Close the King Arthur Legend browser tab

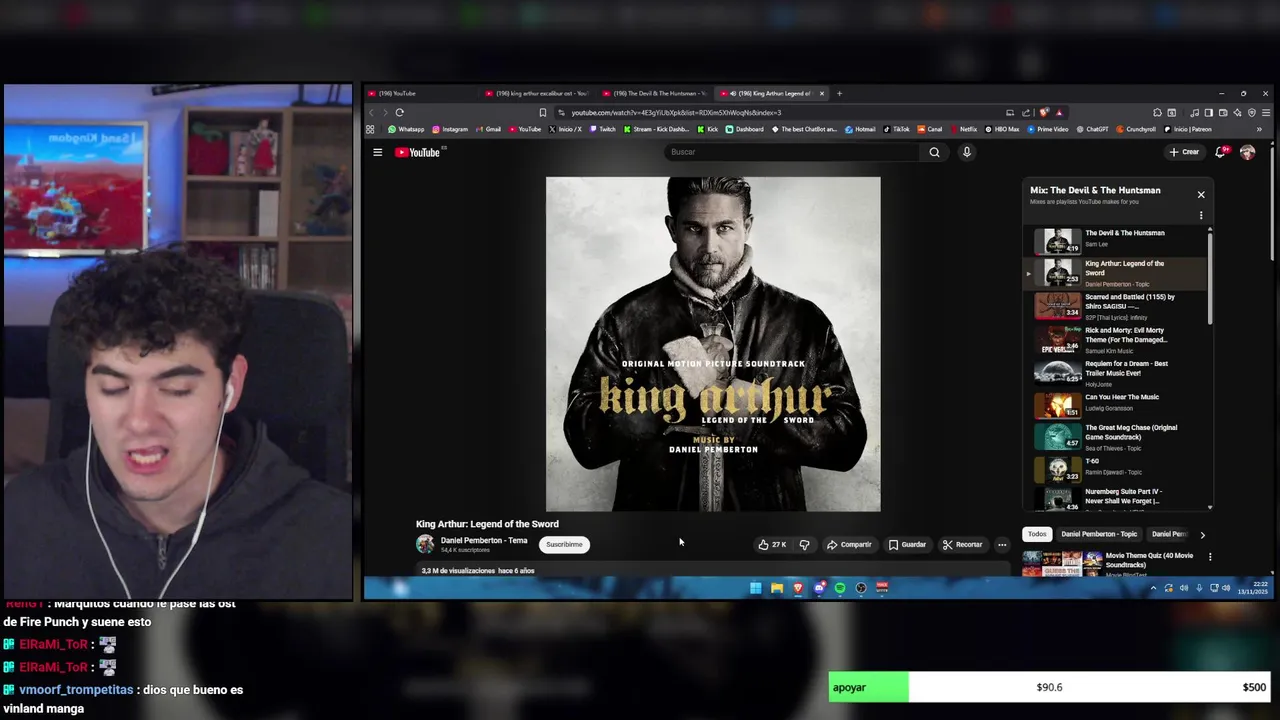pyautogui.click(x=822, y=93)
